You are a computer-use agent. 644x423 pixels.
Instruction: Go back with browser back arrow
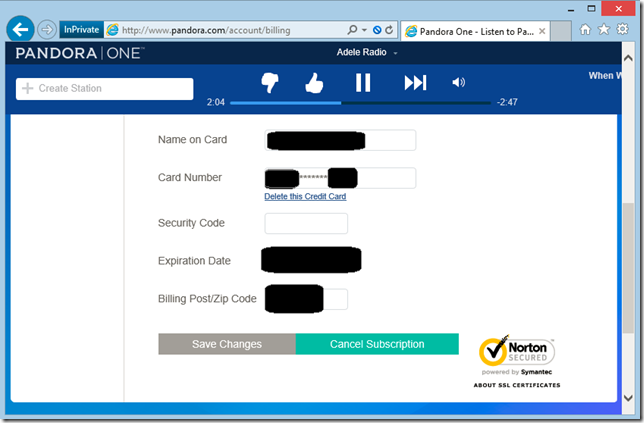pyautogui.click(x=20, y=29)
